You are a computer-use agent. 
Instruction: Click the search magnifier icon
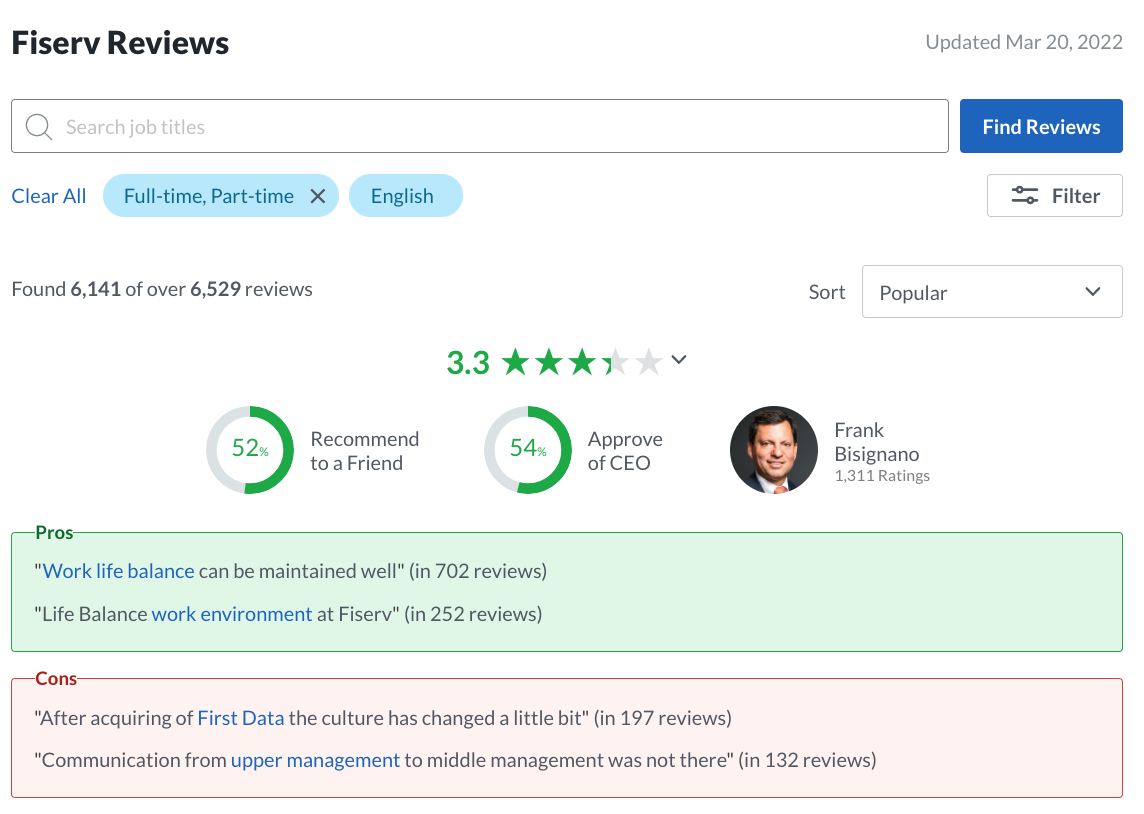coord(39,126)
